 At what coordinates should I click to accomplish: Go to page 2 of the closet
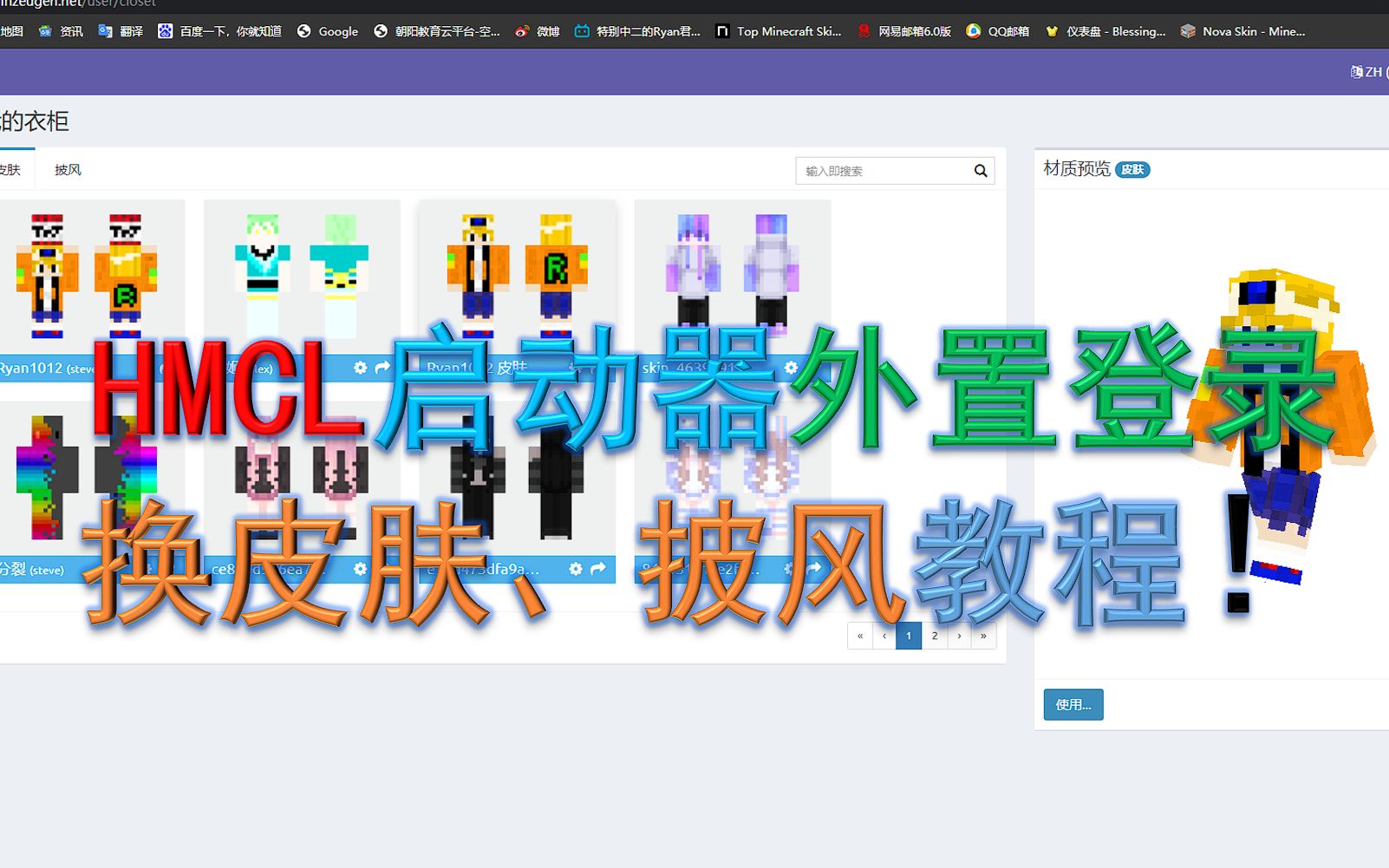point(935,636)
